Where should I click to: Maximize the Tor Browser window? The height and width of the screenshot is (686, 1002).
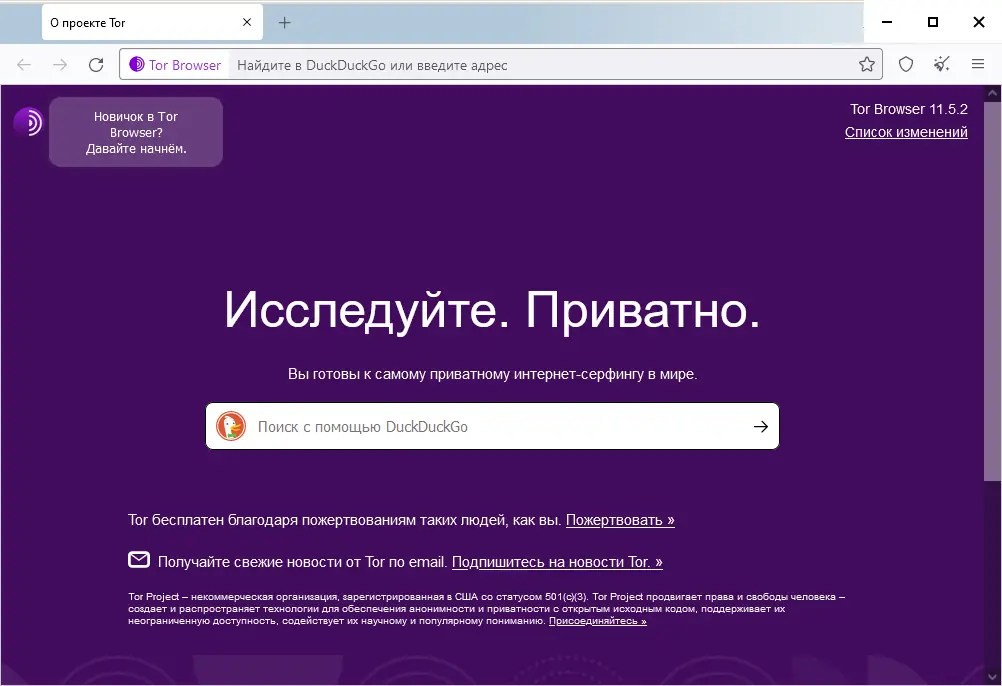click(933, 22)
